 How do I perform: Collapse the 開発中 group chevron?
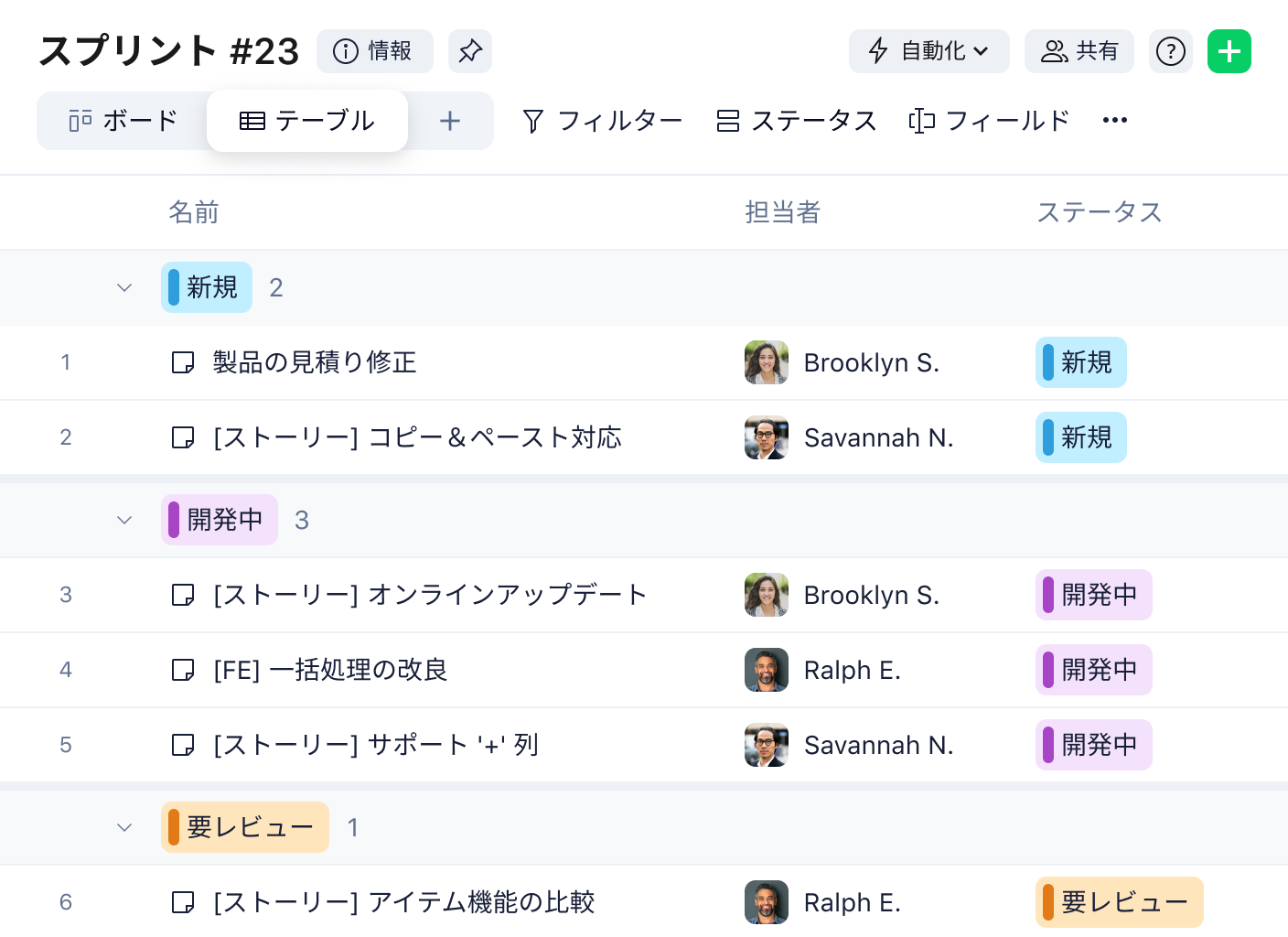124,520
